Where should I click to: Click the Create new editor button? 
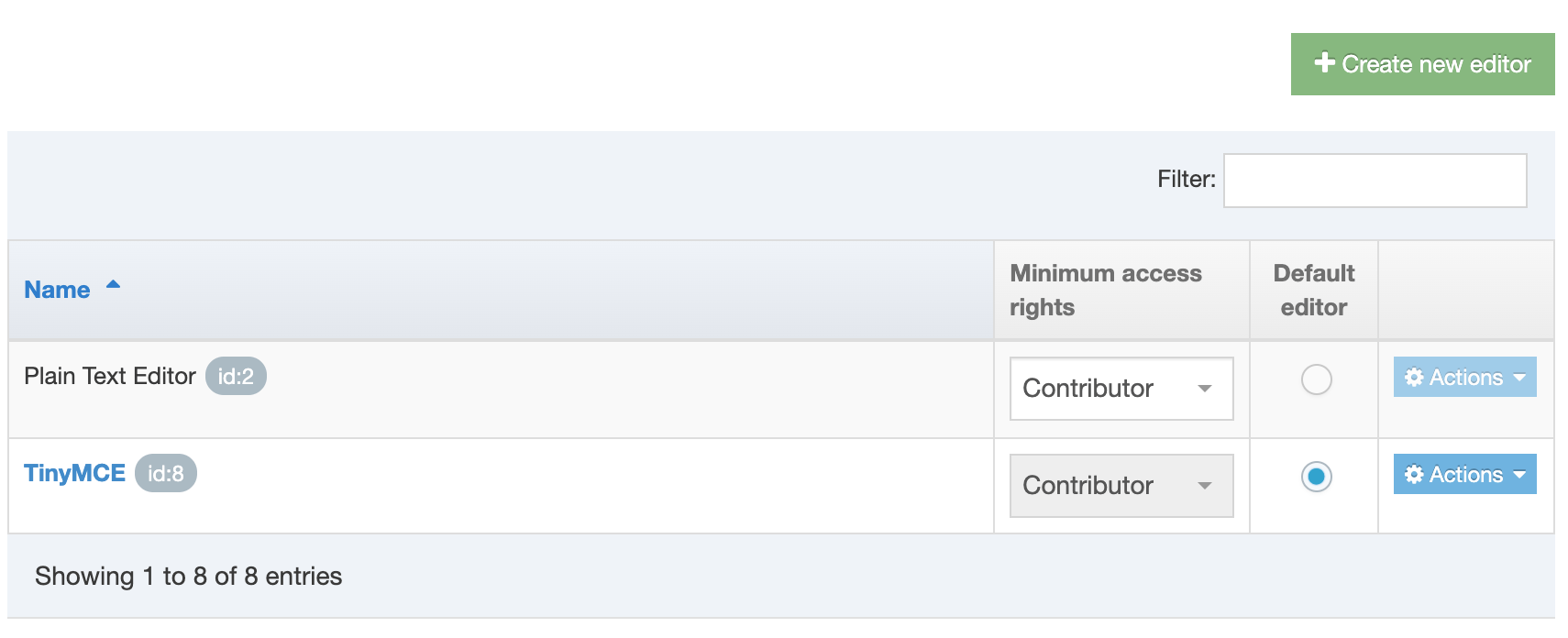point(1422,64)
